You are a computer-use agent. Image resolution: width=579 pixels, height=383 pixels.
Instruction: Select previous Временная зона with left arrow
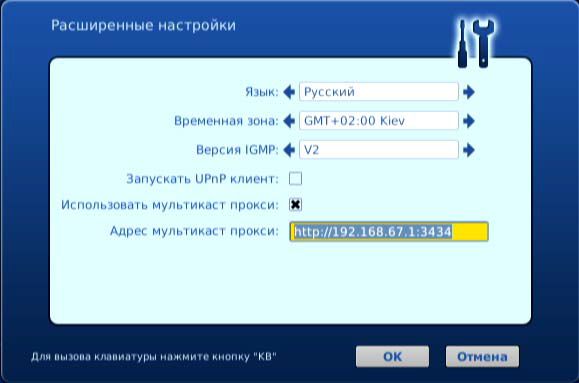pos(289,121)
